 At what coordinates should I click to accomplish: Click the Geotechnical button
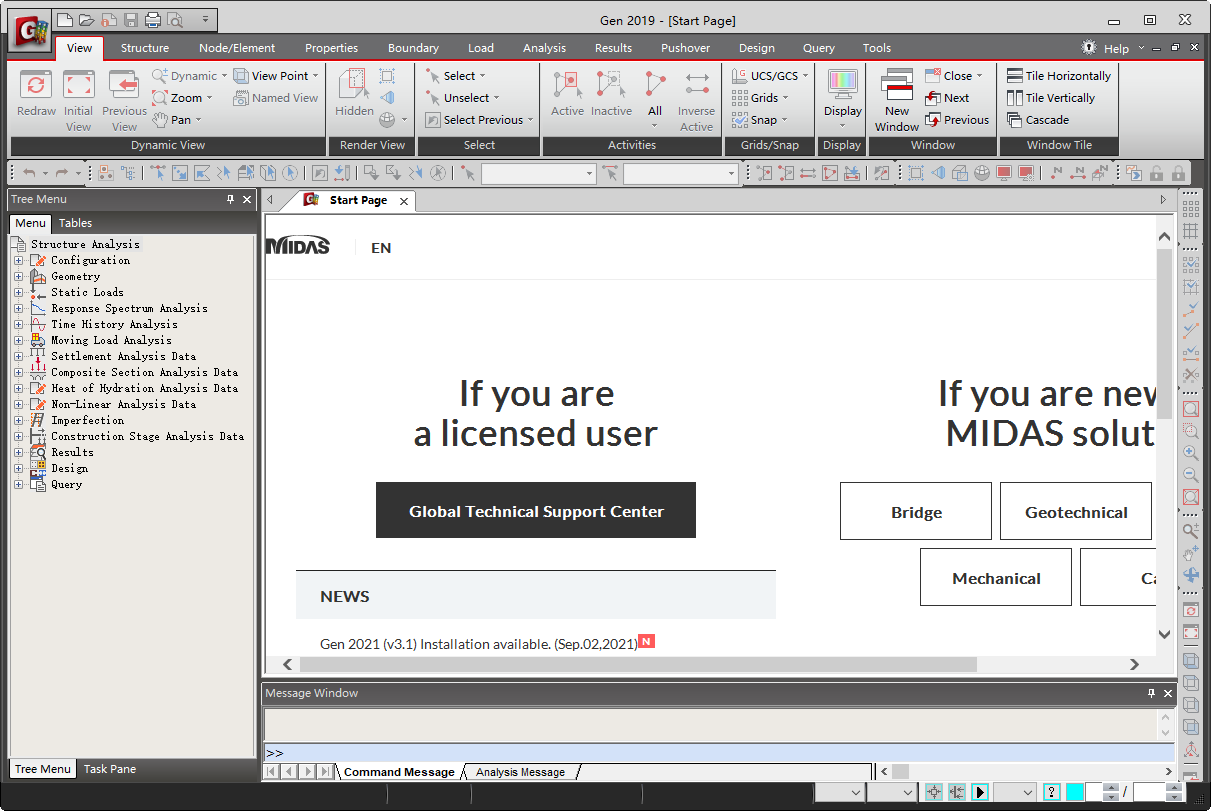click(1076, 512)
